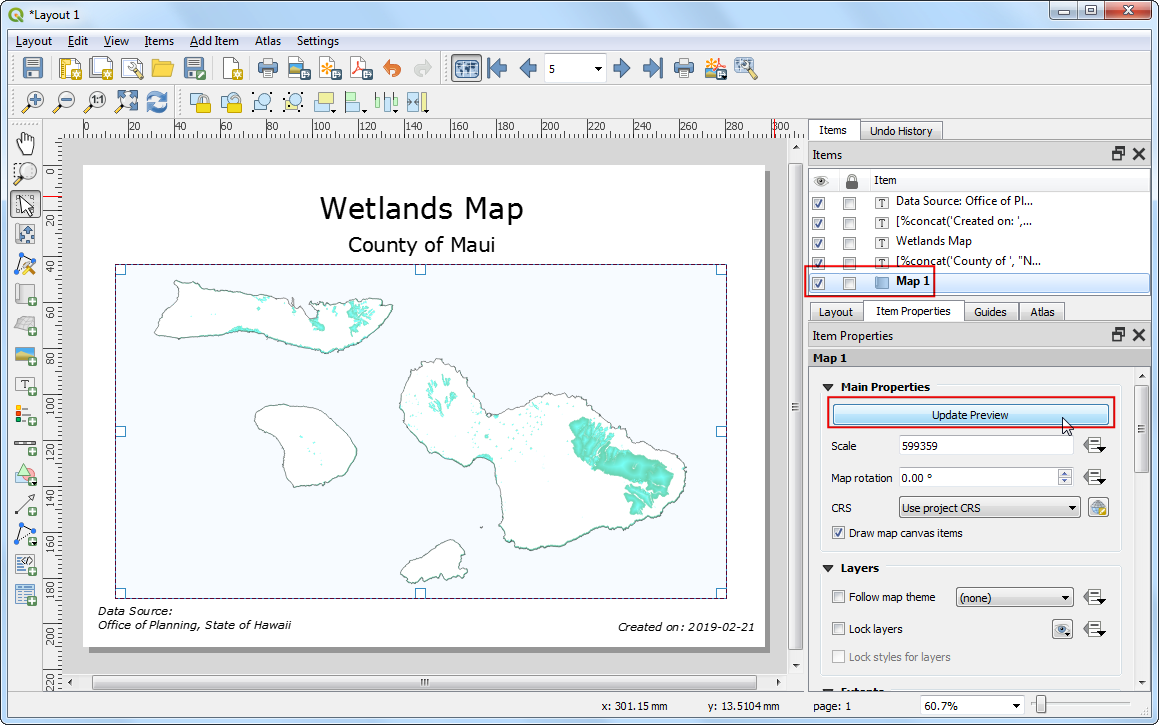Screen dimensions: 1159x725
Task: Click the Print layout icon
Action: click(x=267, y=69)
